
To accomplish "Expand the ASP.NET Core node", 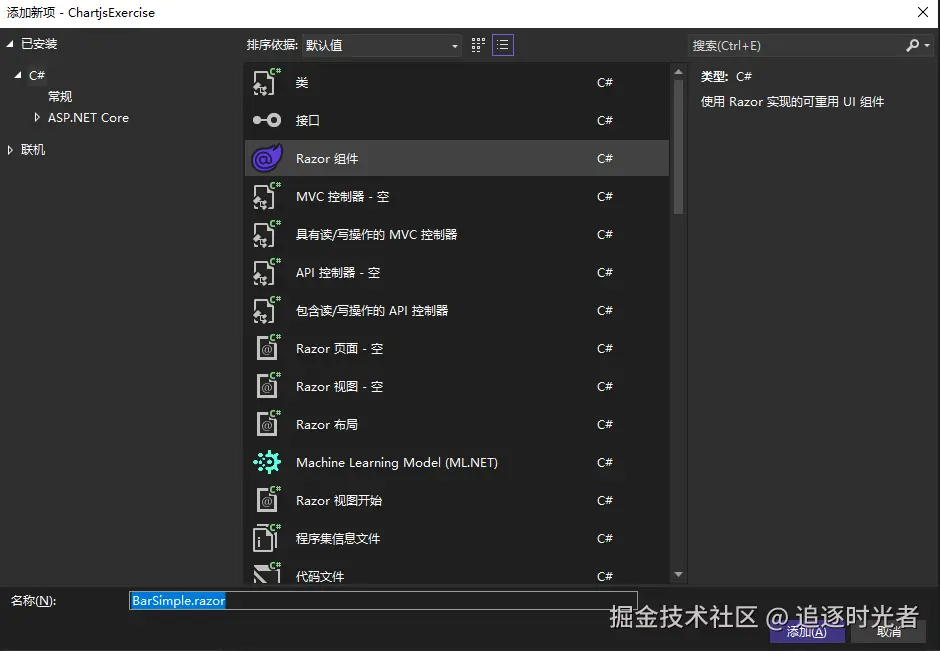I will [x=37, y=117].
